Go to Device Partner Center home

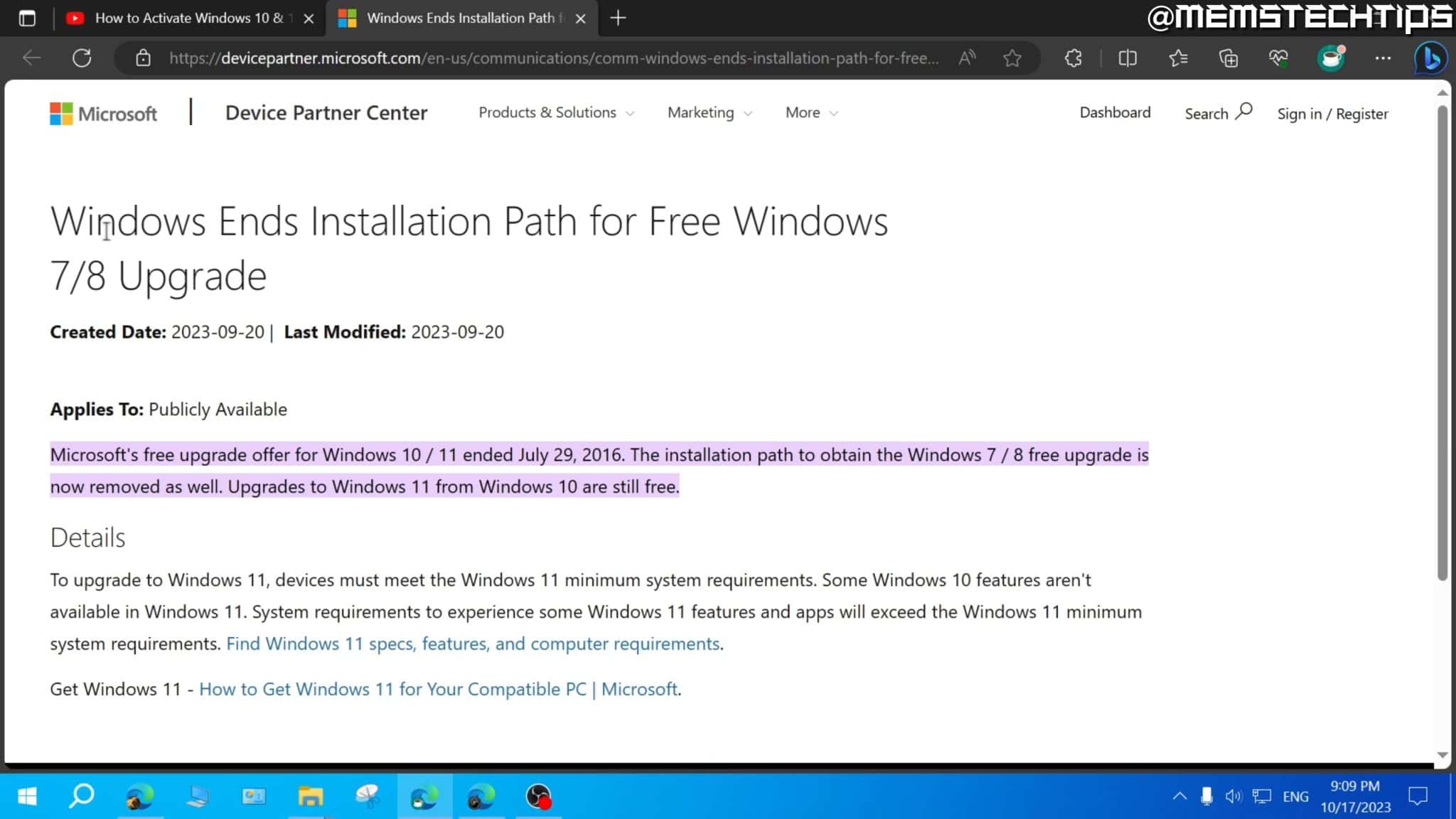click(326, 112)
